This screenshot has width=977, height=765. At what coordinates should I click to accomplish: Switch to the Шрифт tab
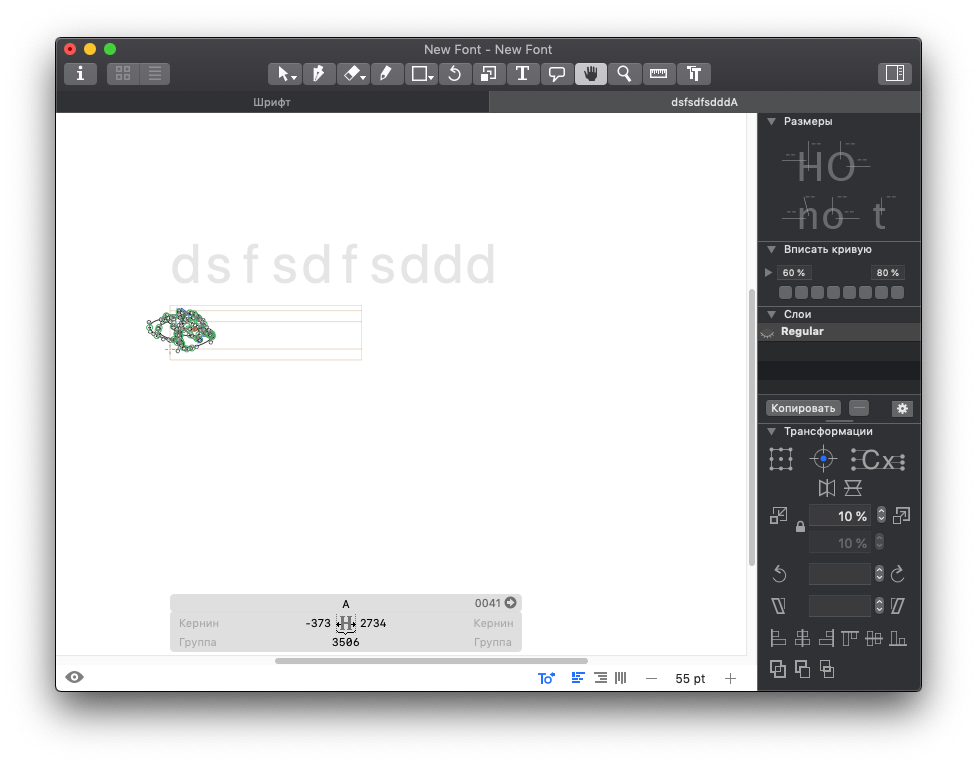pos(272,102)
